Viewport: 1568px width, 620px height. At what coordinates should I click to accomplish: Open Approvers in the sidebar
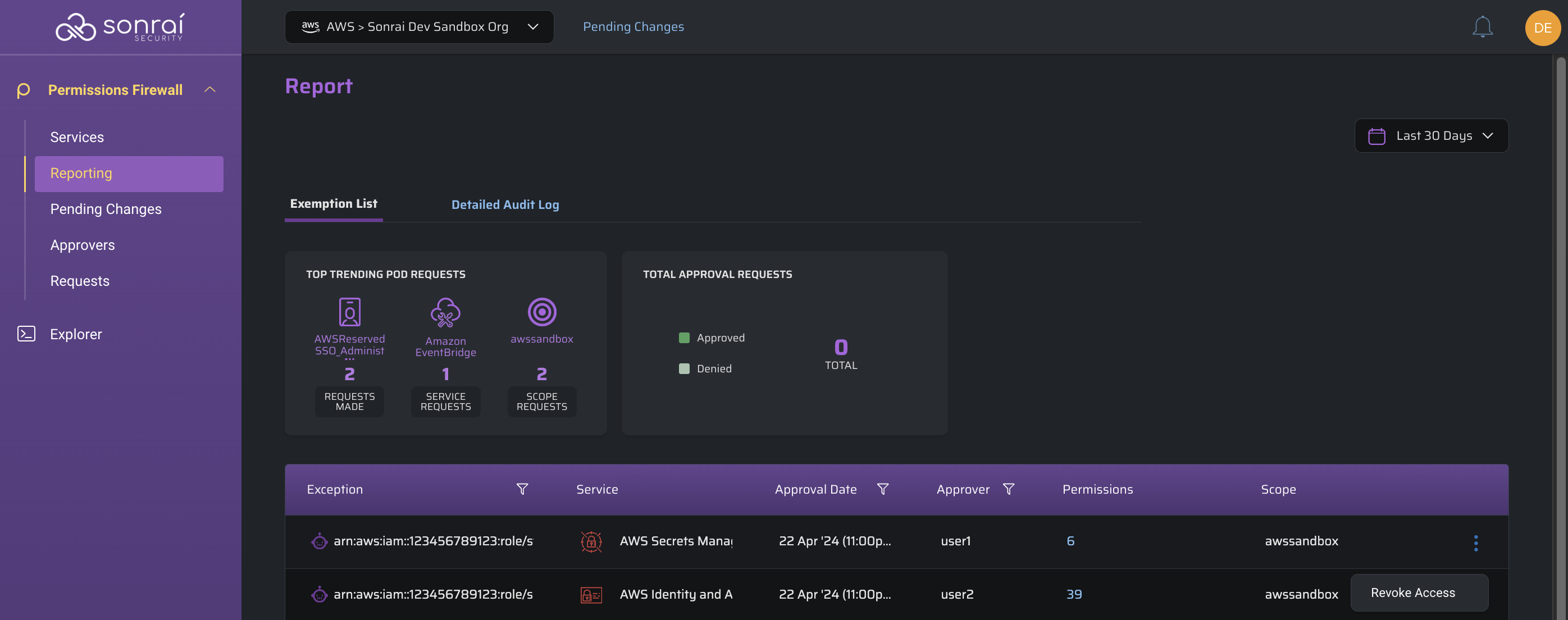point(82,245)
